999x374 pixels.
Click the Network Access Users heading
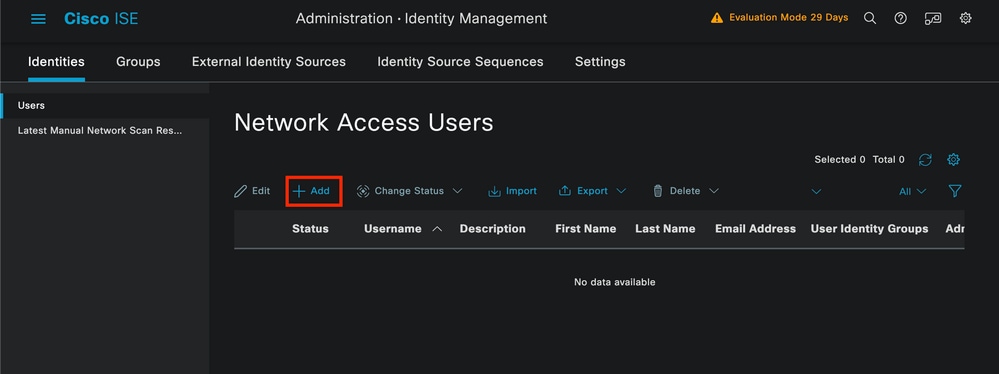point(364,122)
